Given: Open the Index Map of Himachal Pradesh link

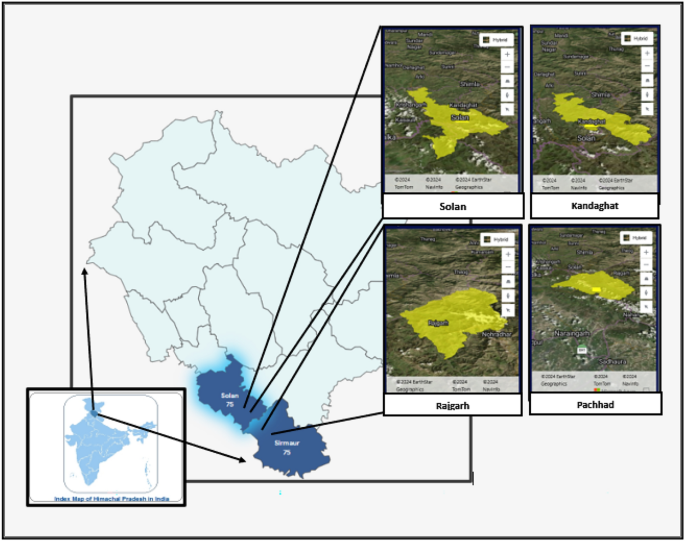Looking at the screenshot, I should coord(111,499).
